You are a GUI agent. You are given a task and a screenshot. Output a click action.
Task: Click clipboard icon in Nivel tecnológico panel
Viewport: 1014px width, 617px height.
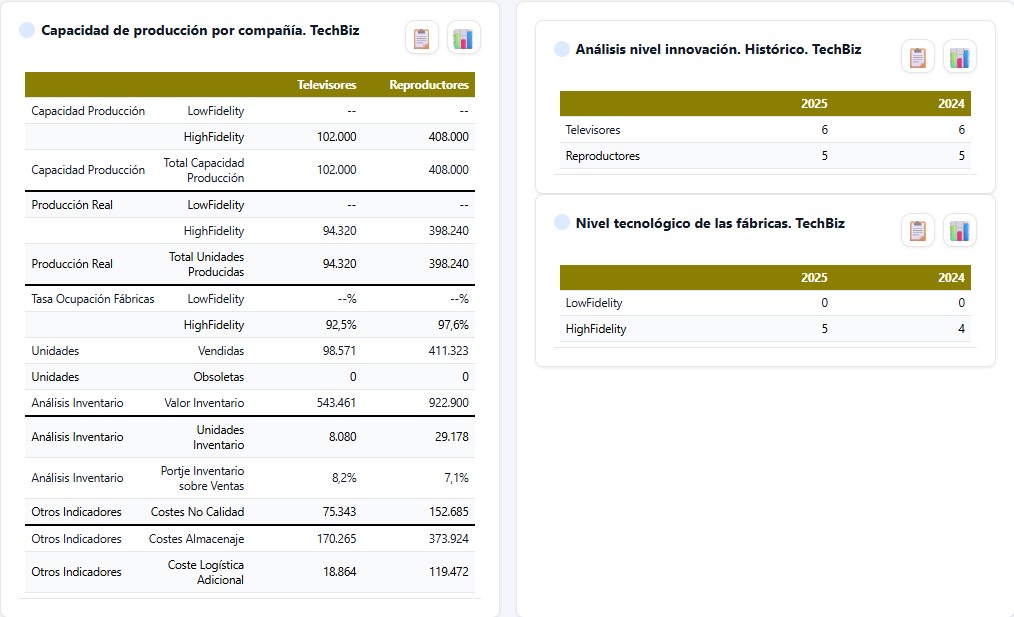(918, 230)
